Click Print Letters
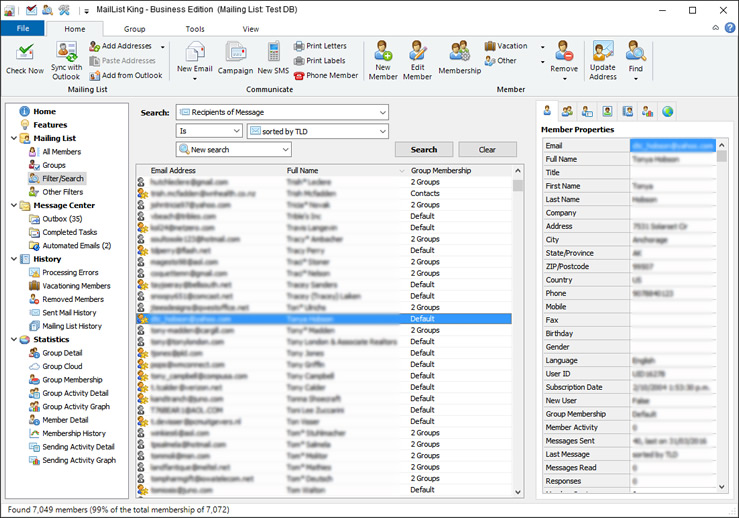This screenshot has height=518, width=739. tap(320, 46)
